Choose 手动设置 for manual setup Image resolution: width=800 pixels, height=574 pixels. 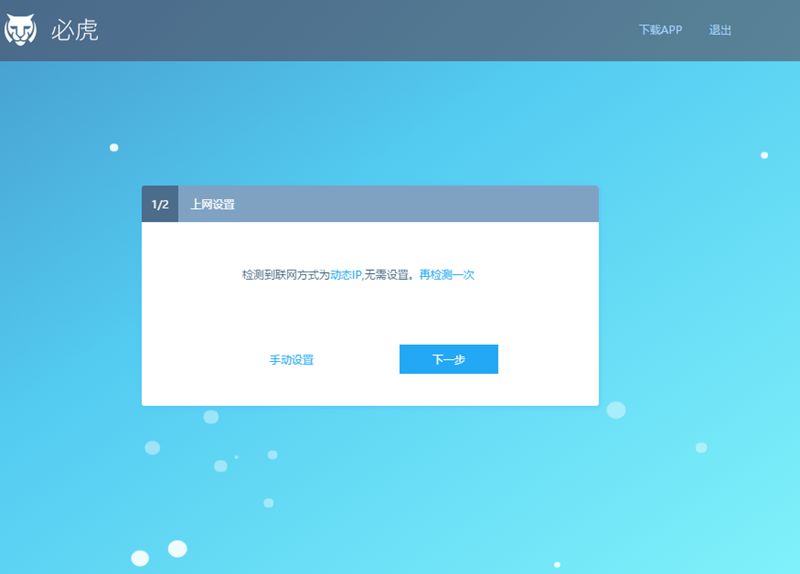pyautogui.click(x=291, y=360)
